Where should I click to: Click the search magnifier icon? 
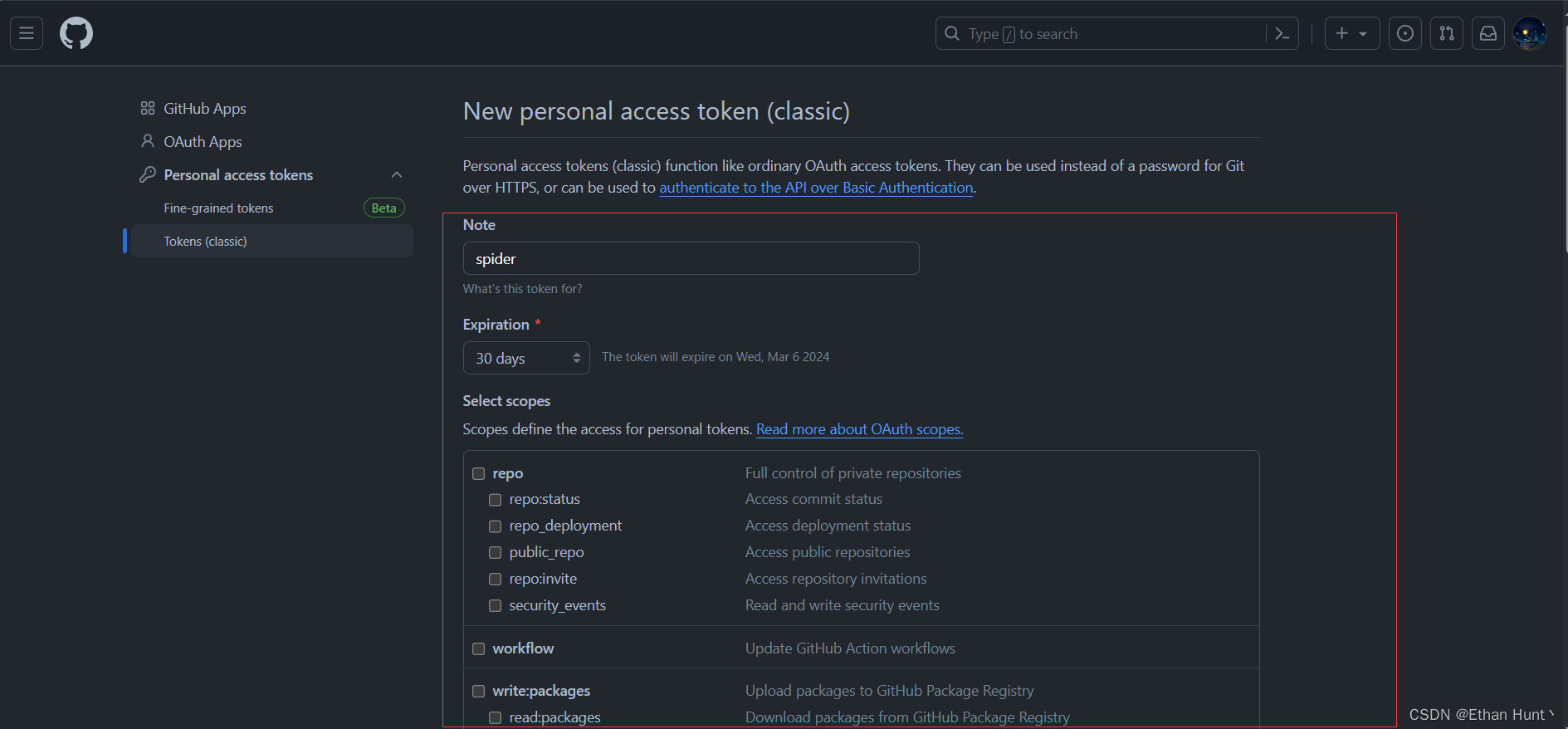[x=952, y=34]
